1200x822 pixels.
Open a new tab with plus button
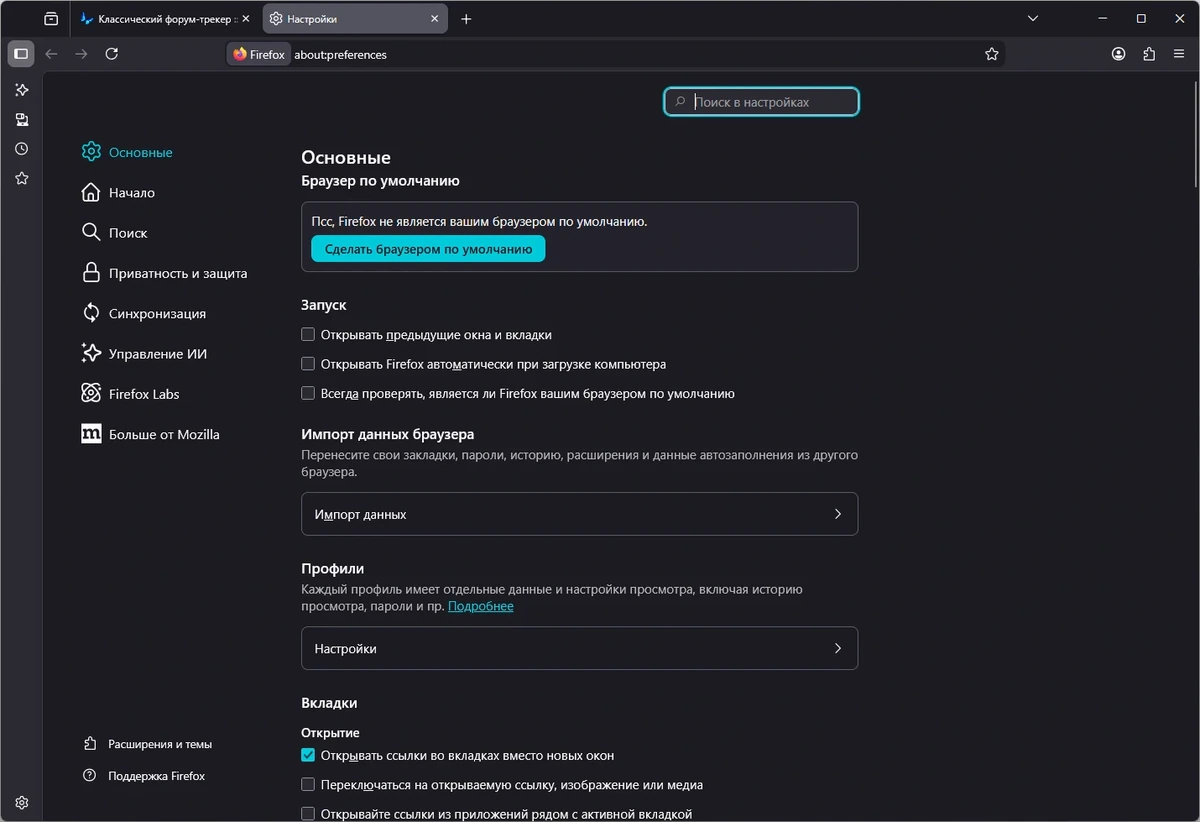coord(466,19)
